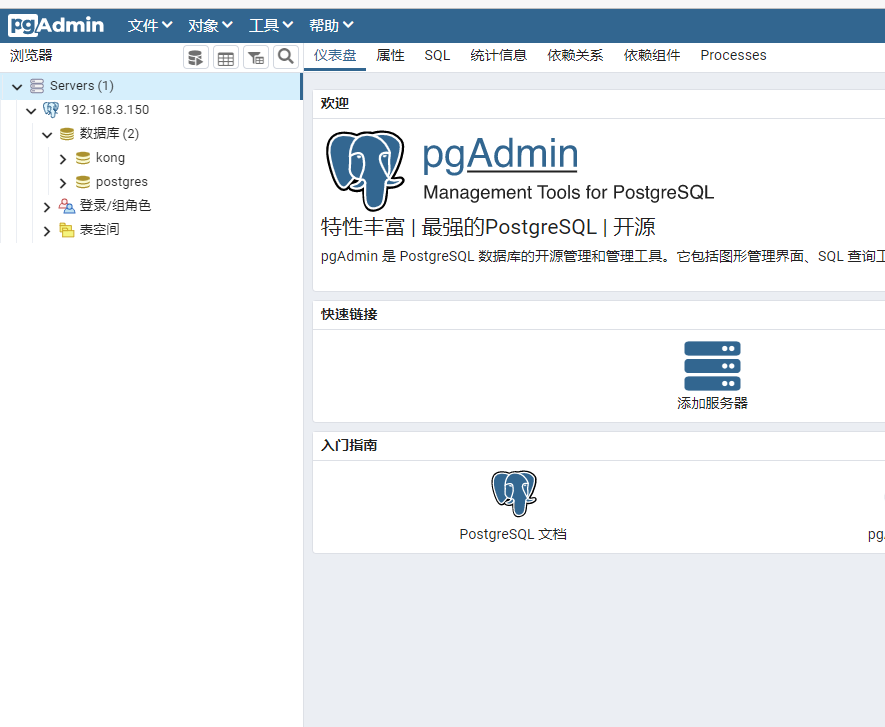The width and height of the screenshot is (885, 727).
Task: Click the 入门指南 section heading
Action: (349, 445)
